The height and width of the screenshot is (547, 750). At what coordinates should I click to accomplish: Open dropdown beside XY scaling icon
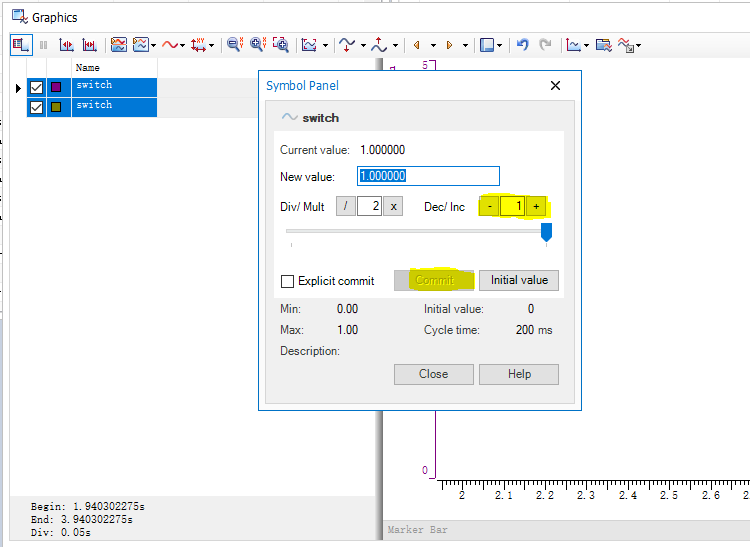pyautogui.click(x=211, y=45)
